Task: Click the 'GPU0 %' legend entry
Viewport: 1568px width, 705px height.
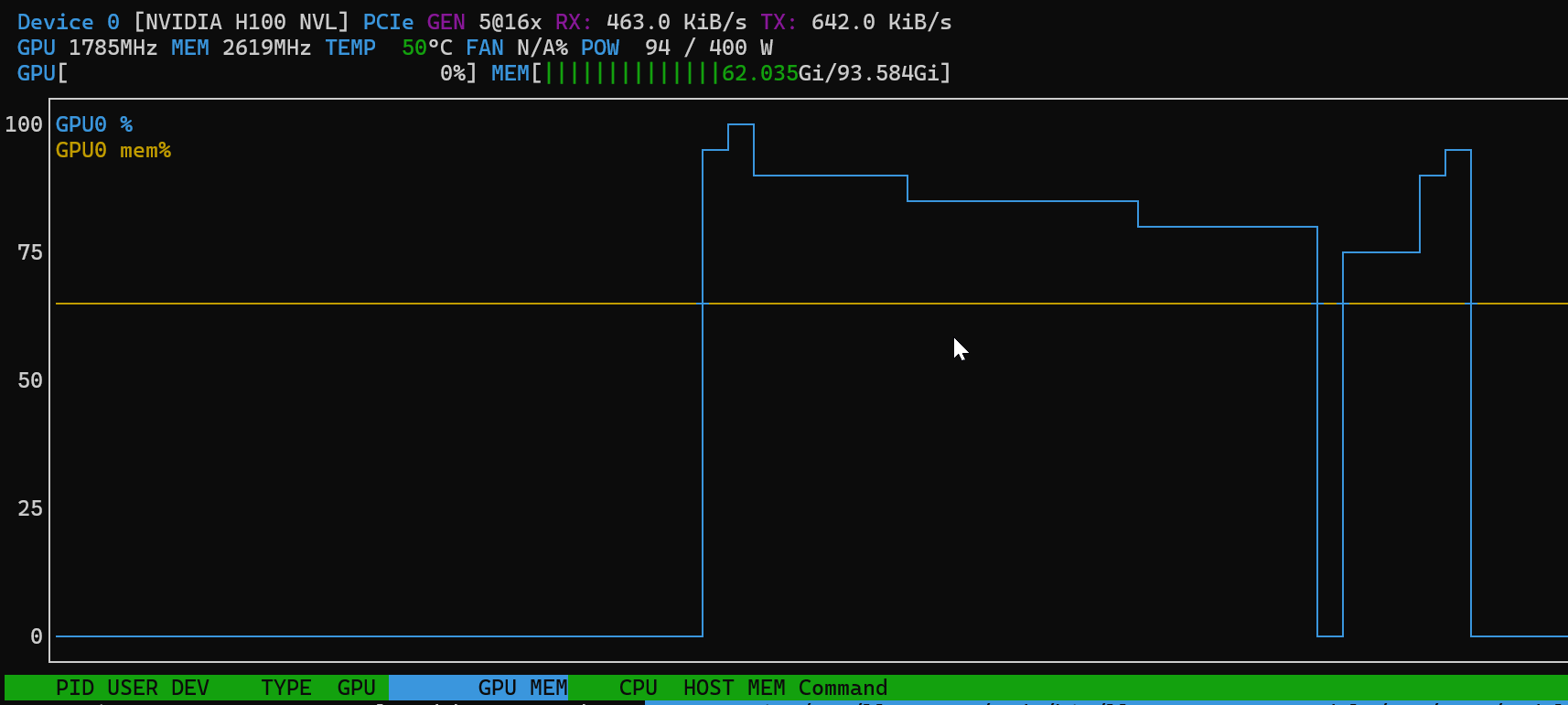Action: (x=94, y=124)
